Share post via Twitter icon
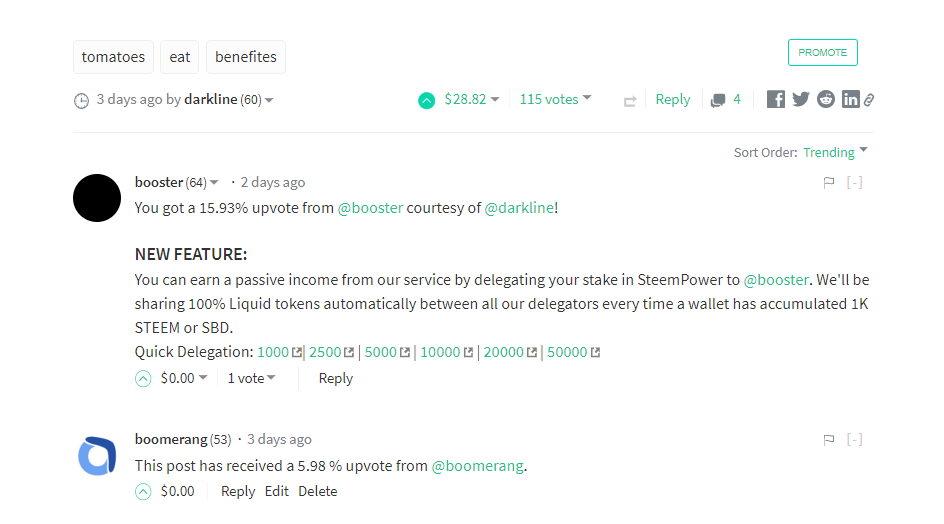Image resolution: width=944 pixels, height=524 pixels. pyautogui.click(x=801, y=99)
